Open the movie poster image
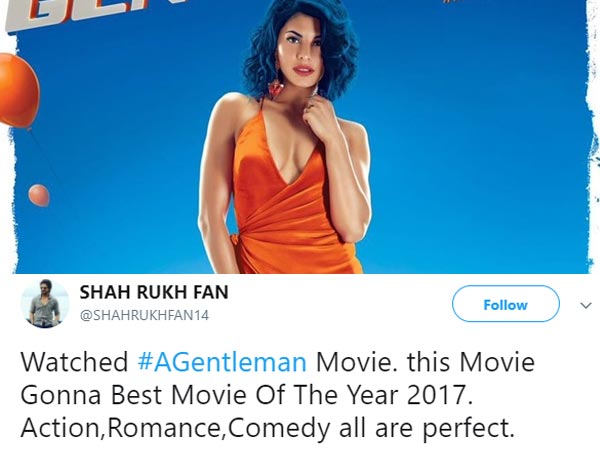600x450 pixels. pos(300,137)
